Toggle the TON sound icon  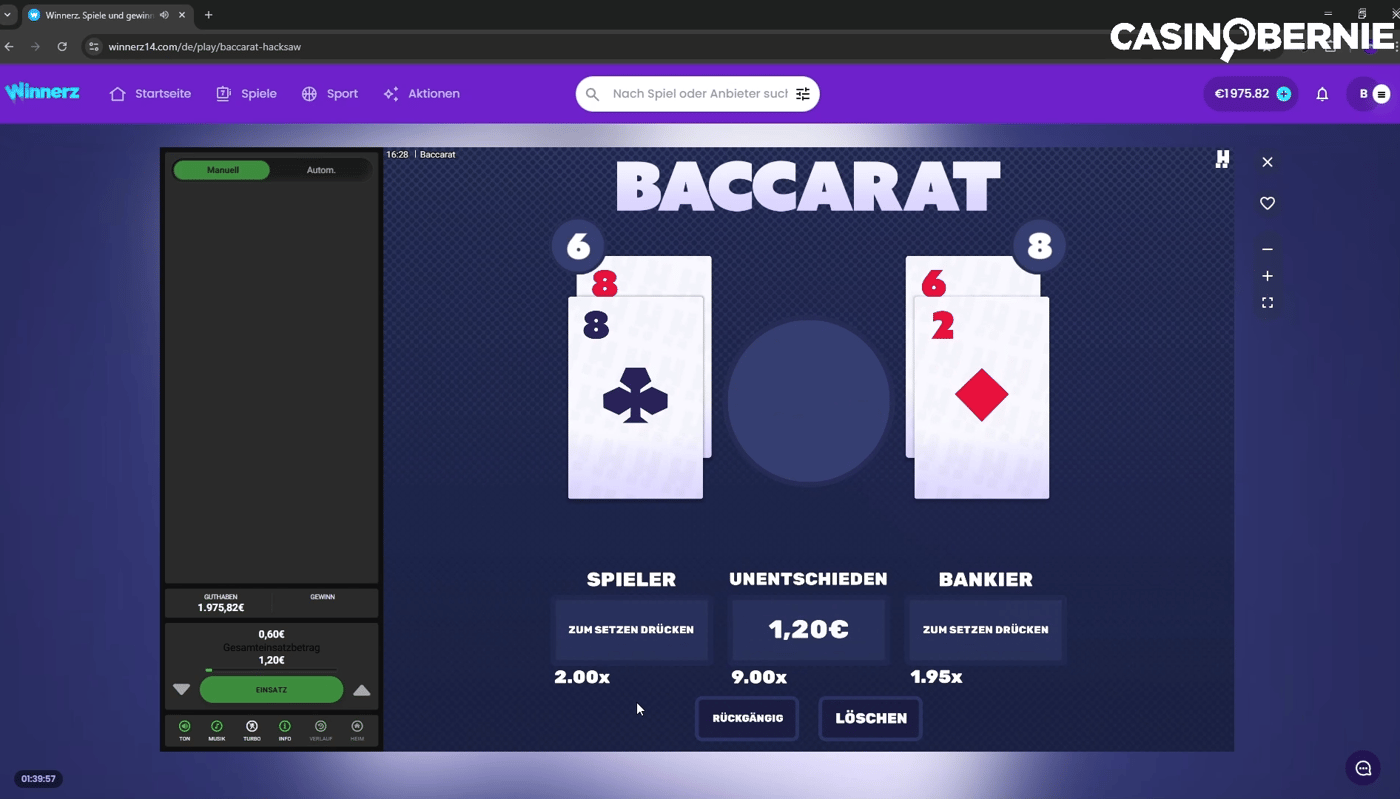184,727
